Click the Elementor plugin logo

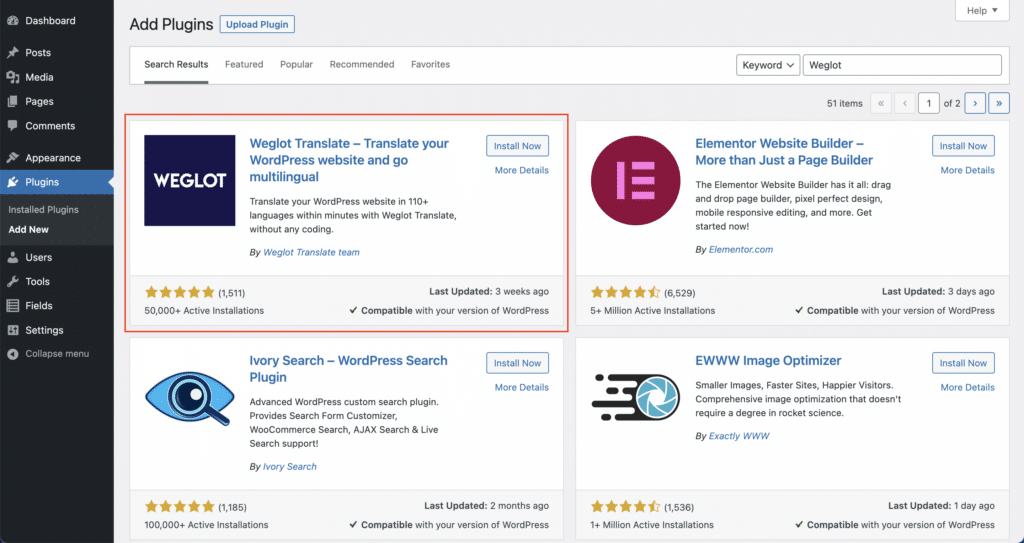(x=635, y=180)
